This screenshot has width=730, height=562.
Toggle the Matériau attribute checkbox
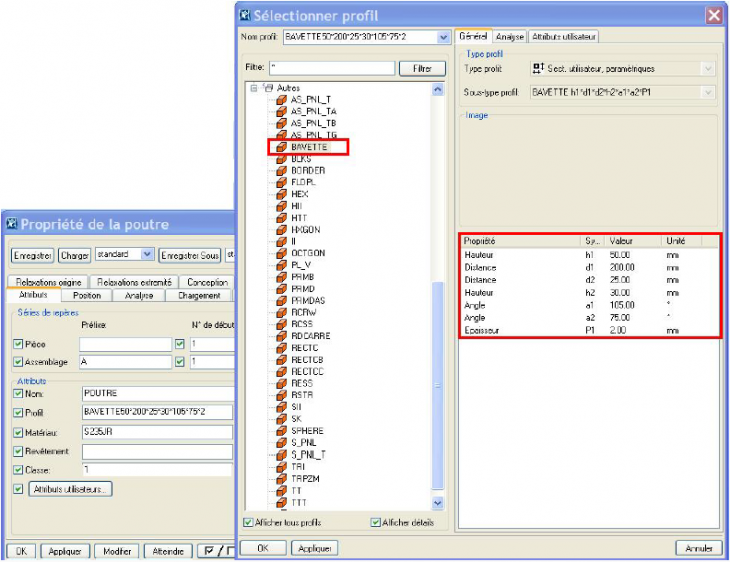click(x=18, y=432)
